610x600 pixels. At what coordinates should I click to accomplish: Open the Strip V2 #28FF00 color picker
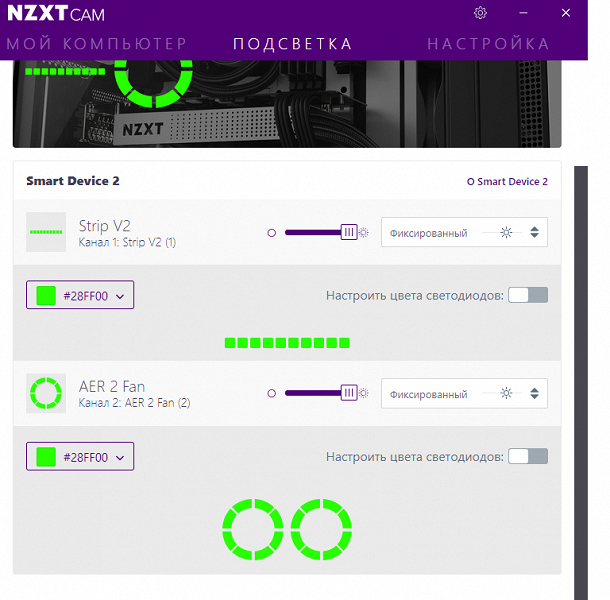tap(80, 295)
